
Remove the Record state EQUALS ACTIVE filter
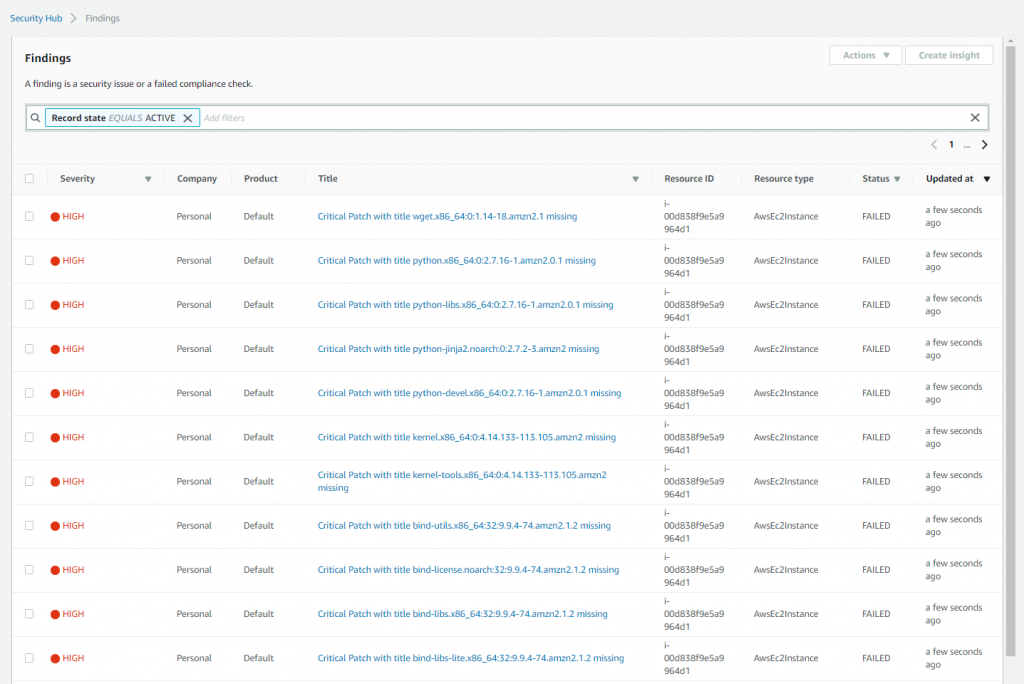[188, 117]
